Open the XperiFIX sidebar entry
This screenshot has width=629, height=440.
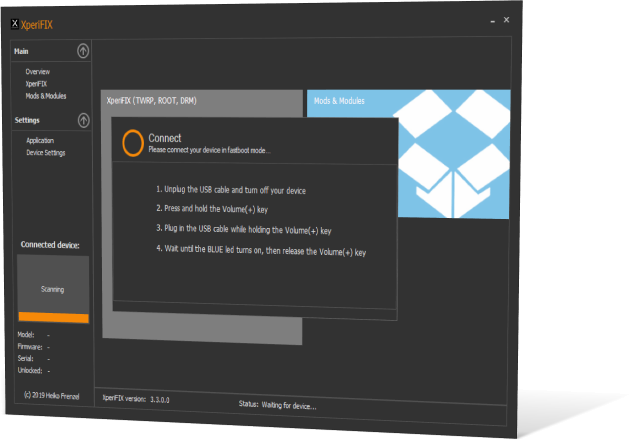point(36,84)
